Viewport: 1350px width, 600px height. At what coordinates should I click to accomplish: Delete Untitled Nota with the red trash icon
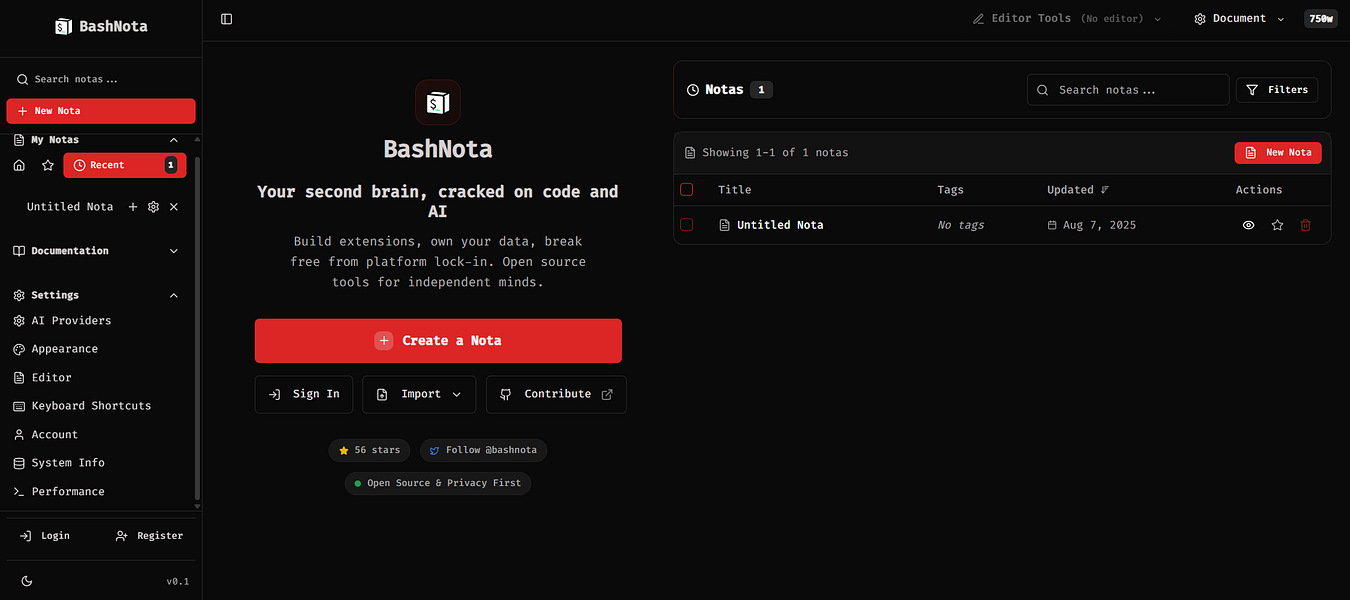tap(1305, 225)
